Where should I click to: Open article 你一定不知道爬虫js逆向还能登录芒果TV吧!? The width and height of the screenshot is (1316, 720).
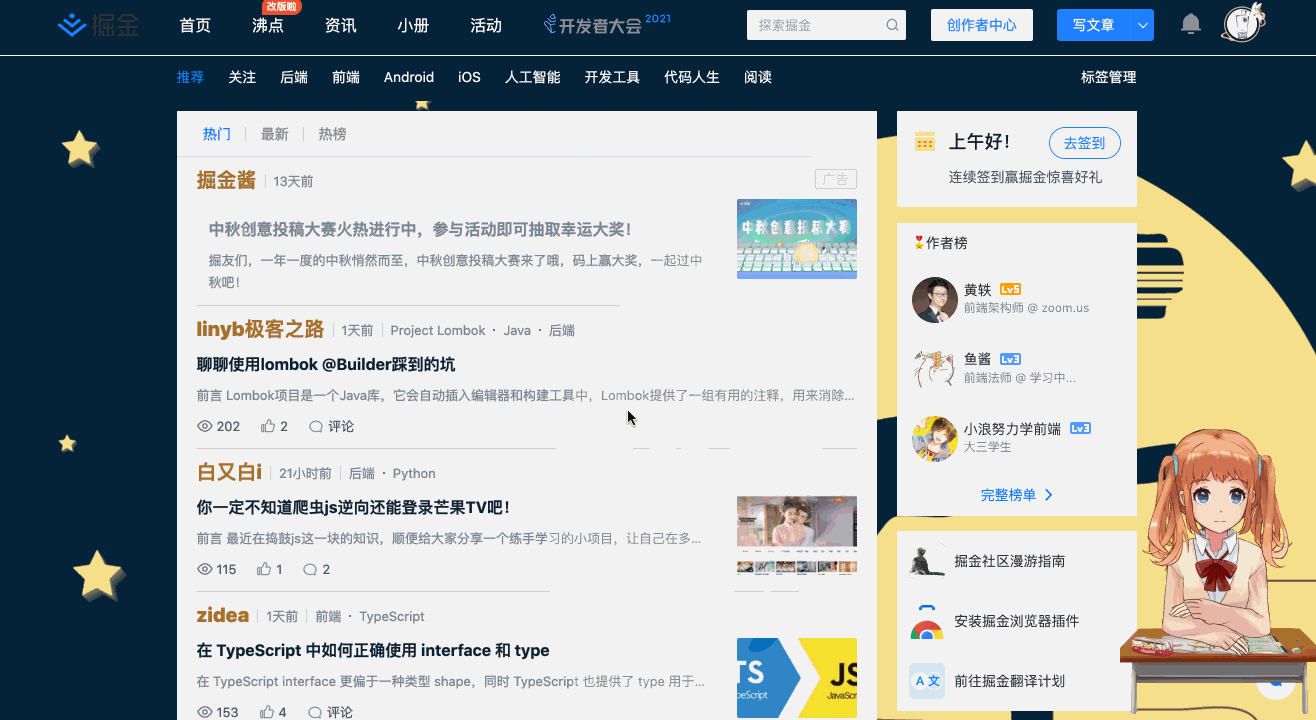click(x=354, y=507)
